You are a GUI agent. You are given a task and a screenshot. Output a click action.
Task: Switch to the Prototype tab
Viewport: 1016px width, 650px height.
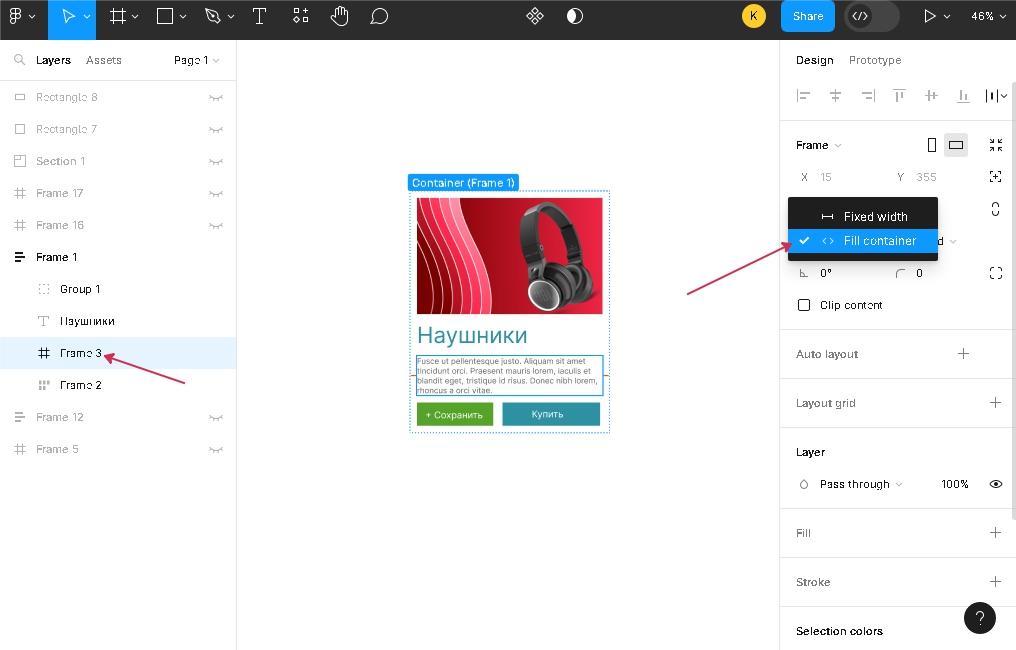pos(874,60)
